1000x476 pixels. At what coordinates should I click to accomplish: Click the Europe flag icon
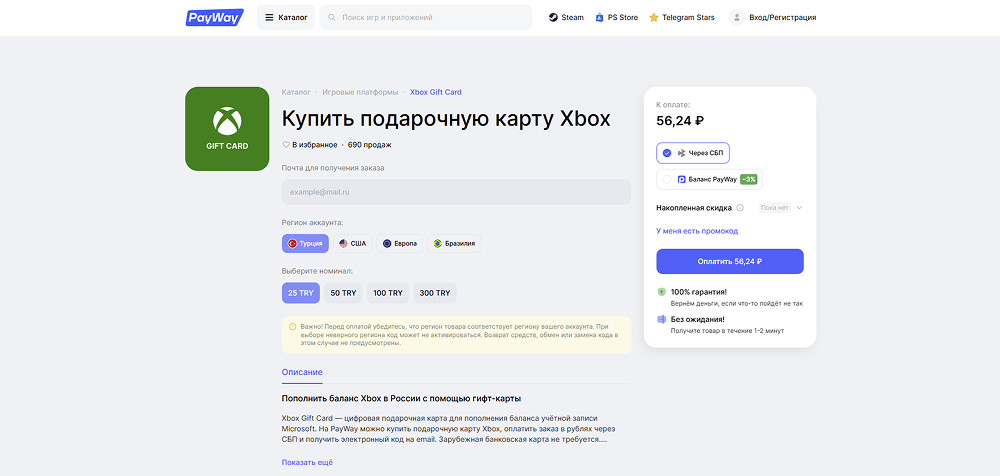(386, 243)
